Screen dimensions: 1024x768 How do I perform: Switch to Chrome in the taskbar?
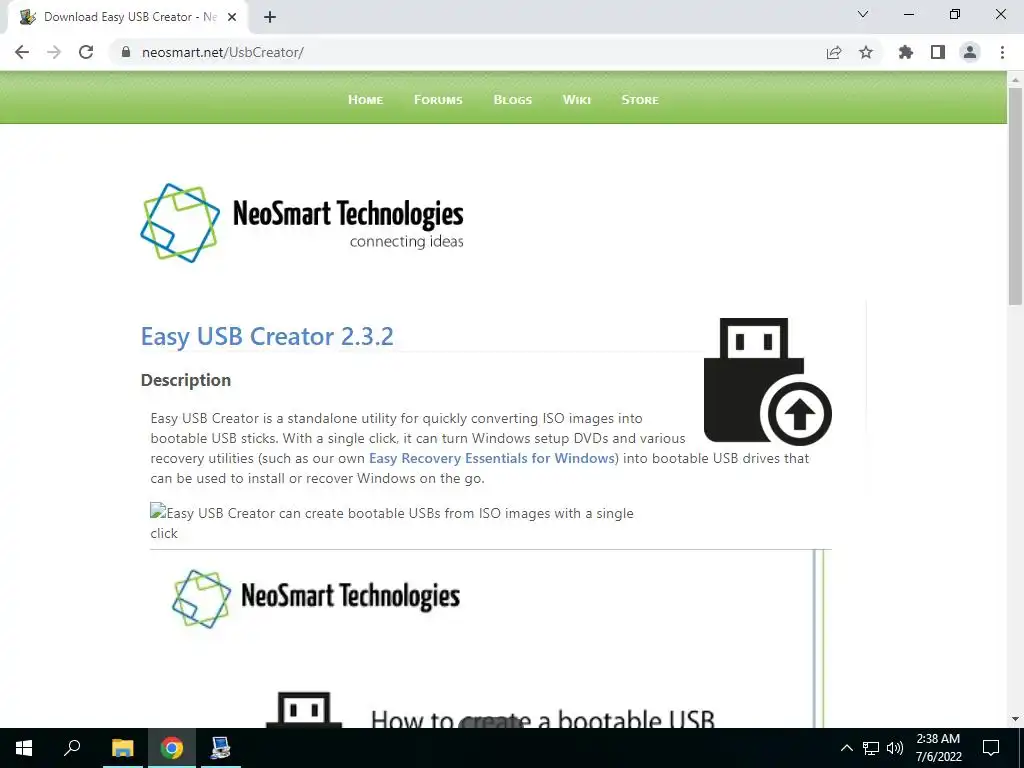point(172,748)
